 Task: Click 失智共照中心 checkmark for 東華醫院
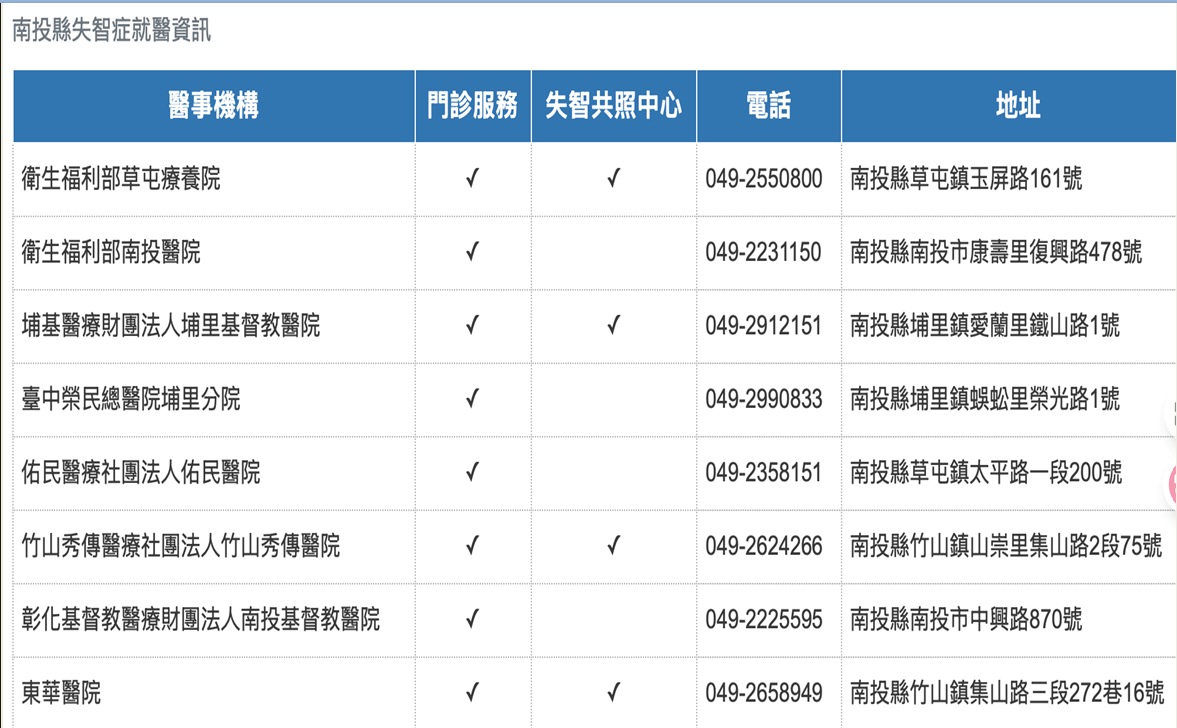coord(614,692)
